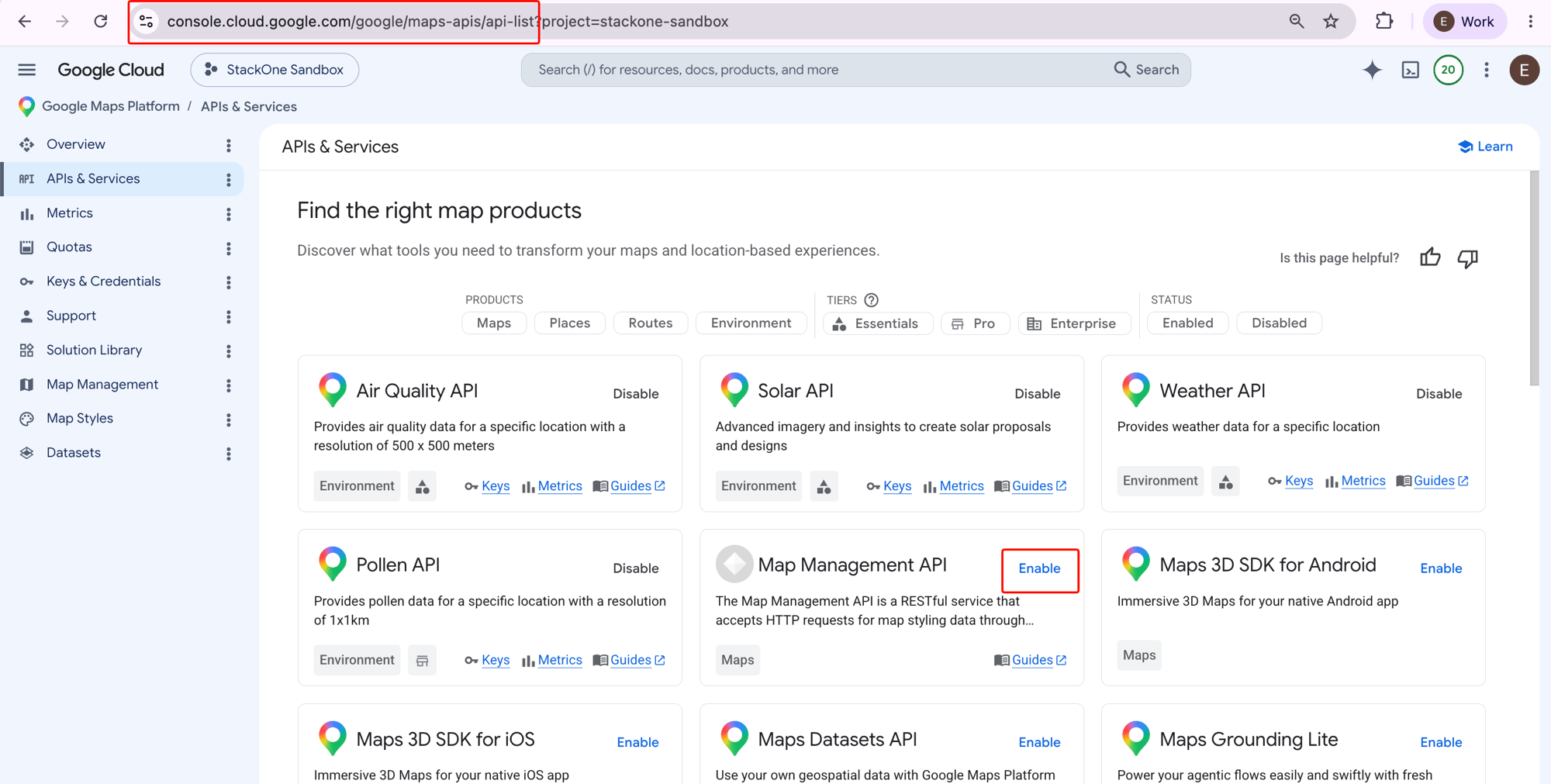The height and width of the screenshot is (784, 1551).
Task: Click the browser address bar URL
Action: point(447,22)
